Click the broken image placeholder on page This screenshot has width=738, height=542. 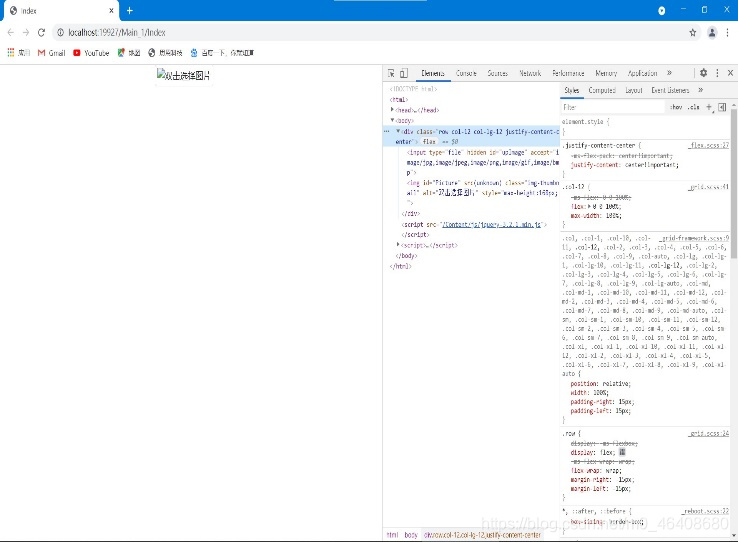[184, 75]
